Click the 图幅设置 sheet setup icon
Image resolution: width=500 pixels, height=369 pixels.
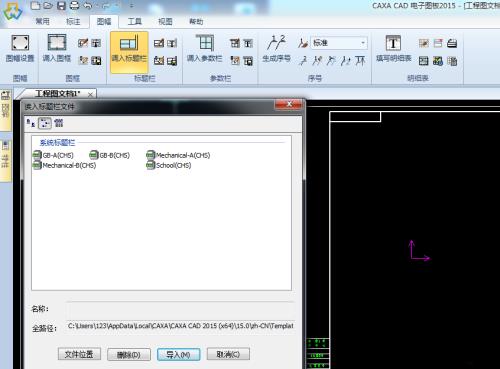coord(20,43)
